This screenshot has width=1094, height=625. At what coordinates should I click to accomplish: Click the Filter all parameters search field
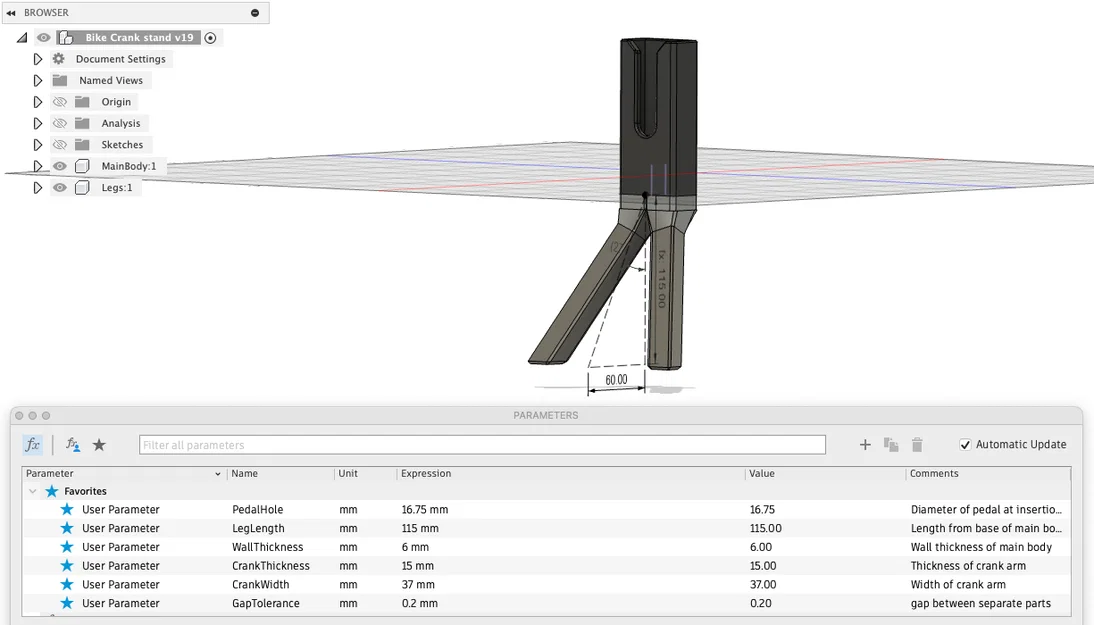tap(480, 444)
